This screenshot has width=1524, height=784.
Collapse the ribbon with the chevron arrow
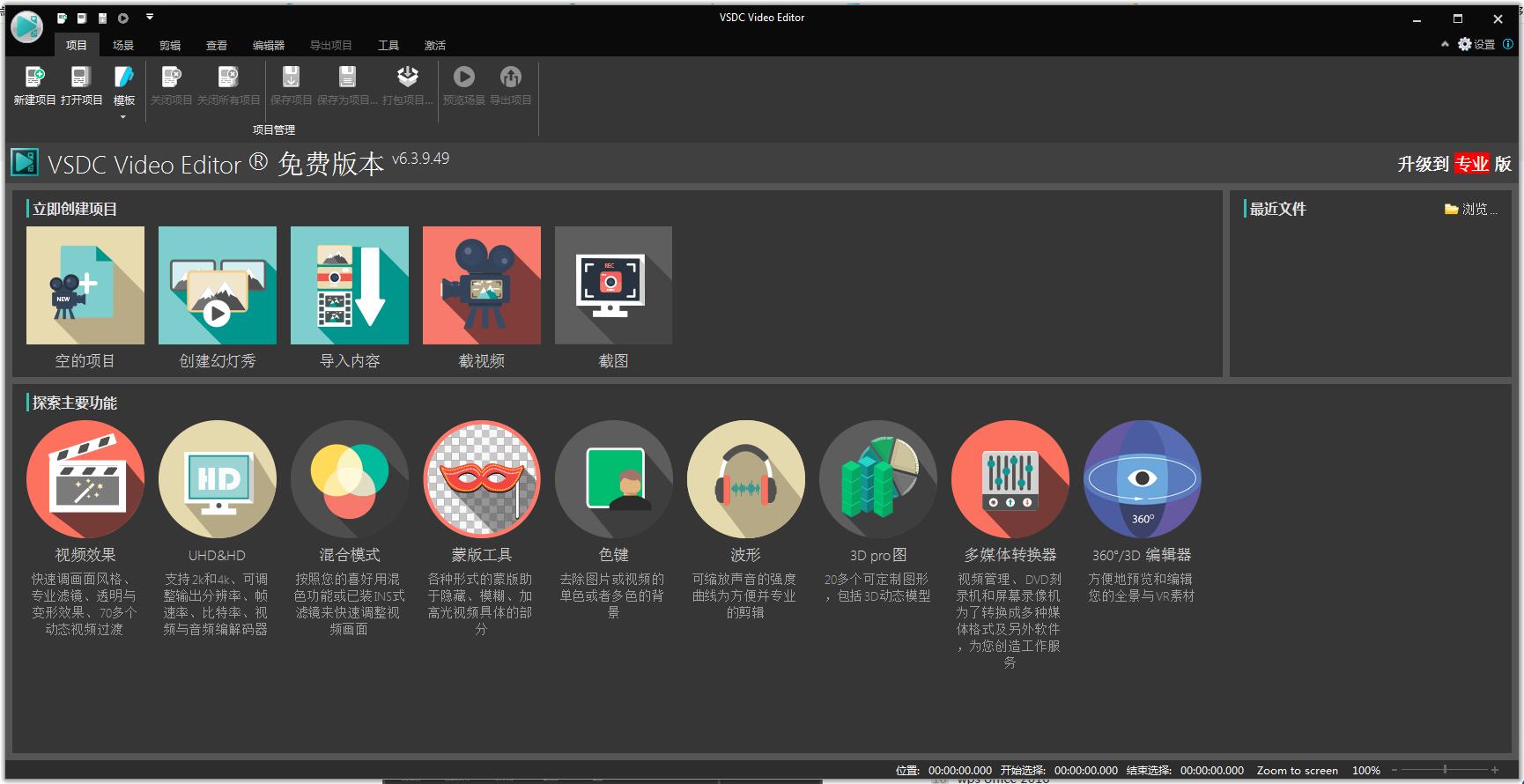coord(1445,44)
